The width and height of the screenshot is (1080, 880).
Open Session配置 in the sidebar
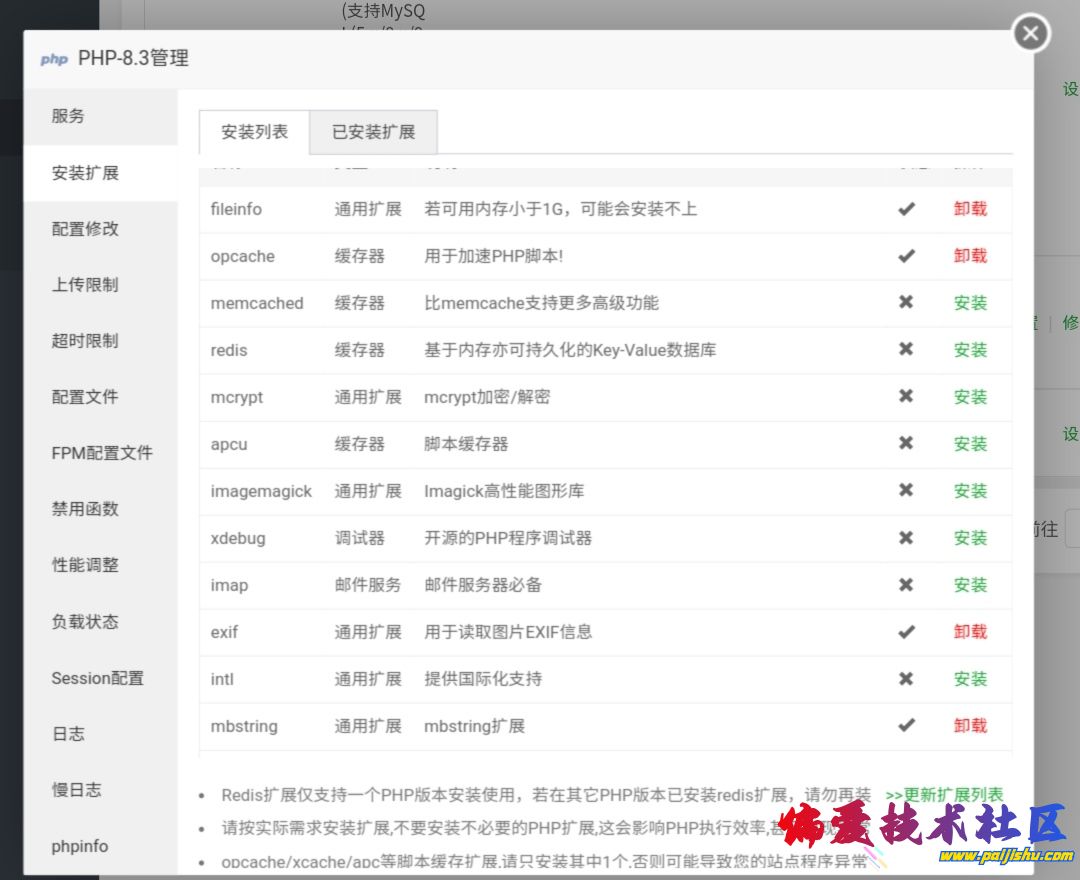[101, 678]
